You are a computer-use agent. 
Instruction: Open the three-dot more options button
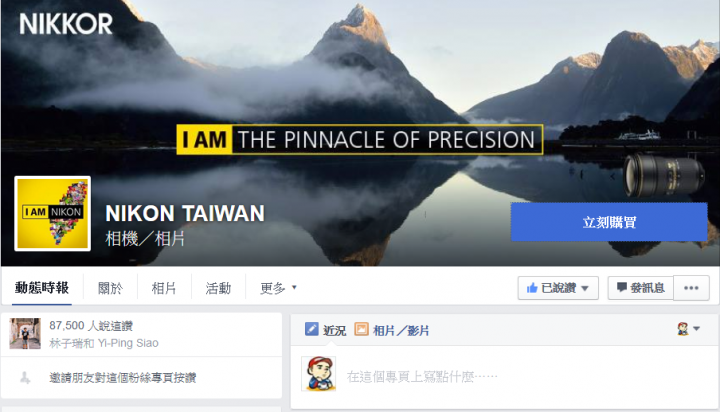coord(691,288)
